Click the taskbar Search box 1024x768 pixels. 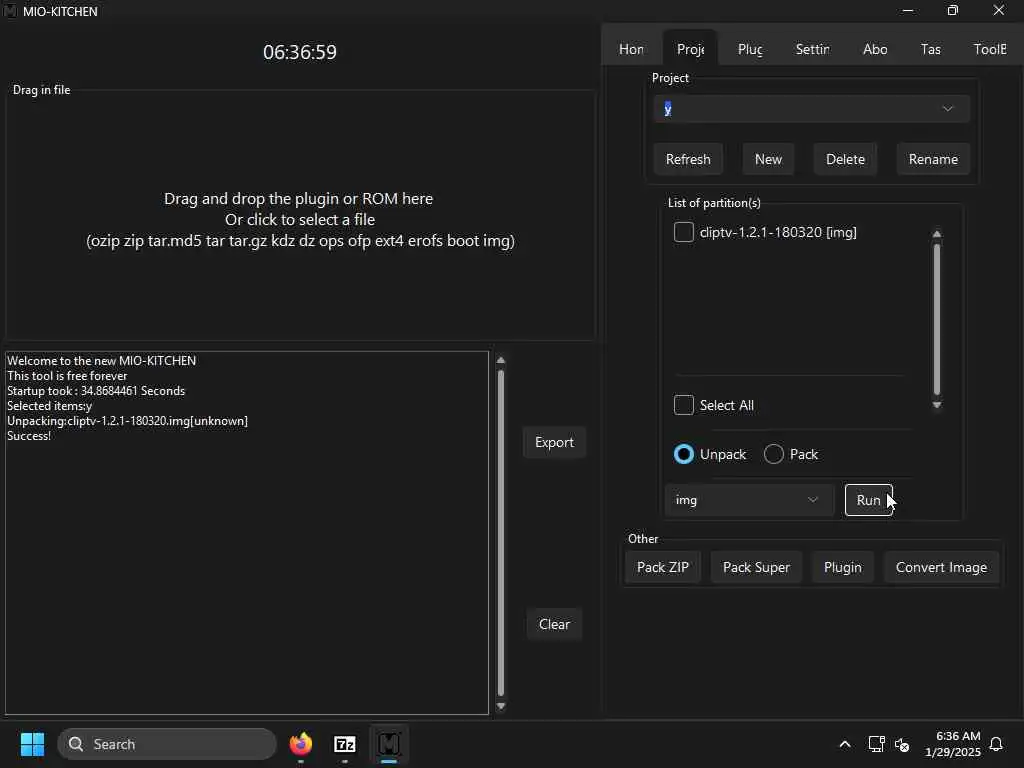167,744
